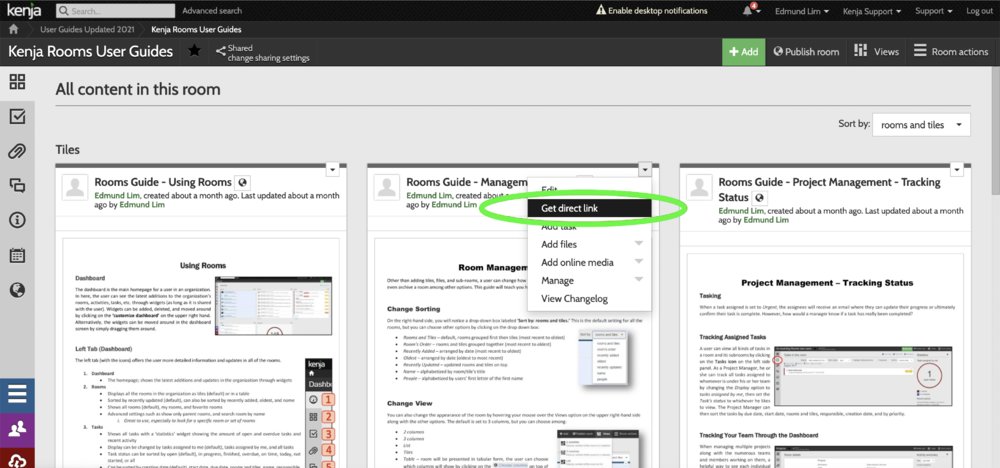Image resolution: width=1000 pixels, height=468 pixels.
Task: Open the home breadcrumb icon
Action: [13, 29]
